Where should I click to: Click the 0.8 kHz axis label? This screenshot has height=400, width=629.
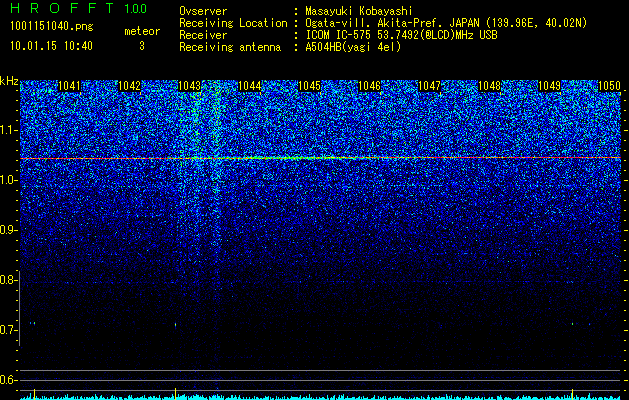[x=7, y=280]
